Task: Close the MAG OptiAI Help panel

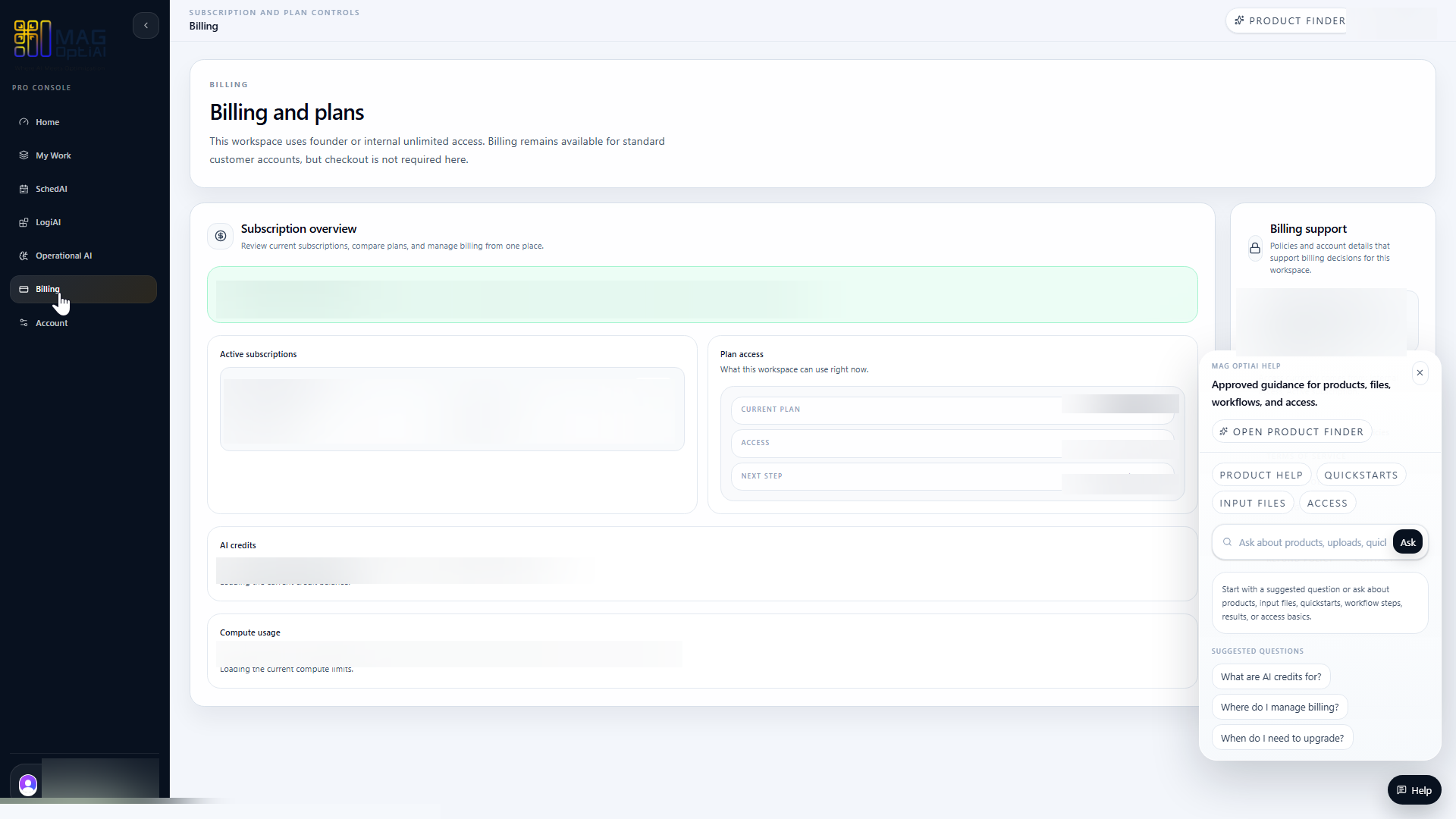Action: [1420, 373]
